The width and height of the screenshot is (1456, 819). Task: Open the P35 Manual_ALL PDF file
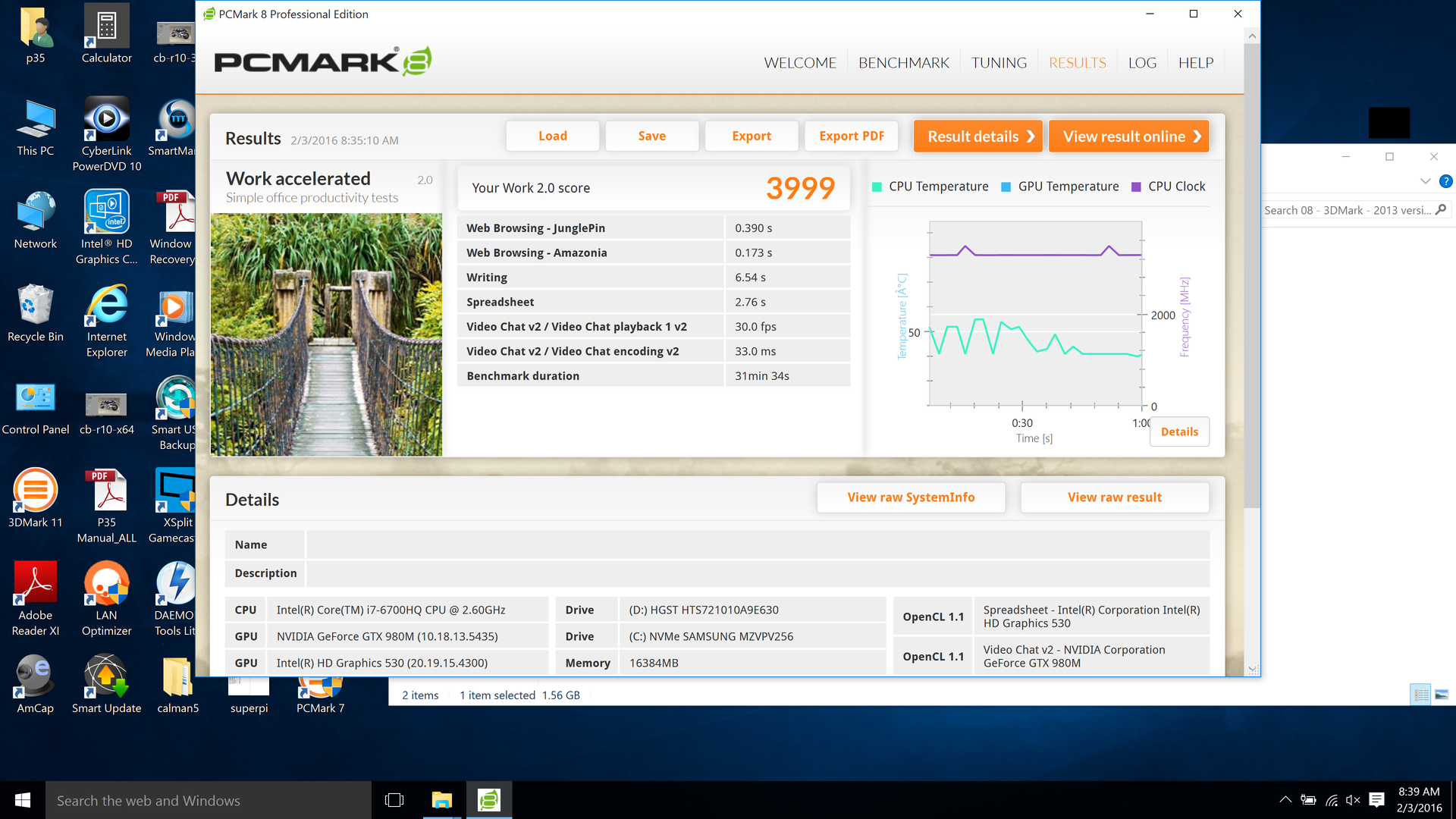pyautogui.click(x=106, y=504)
